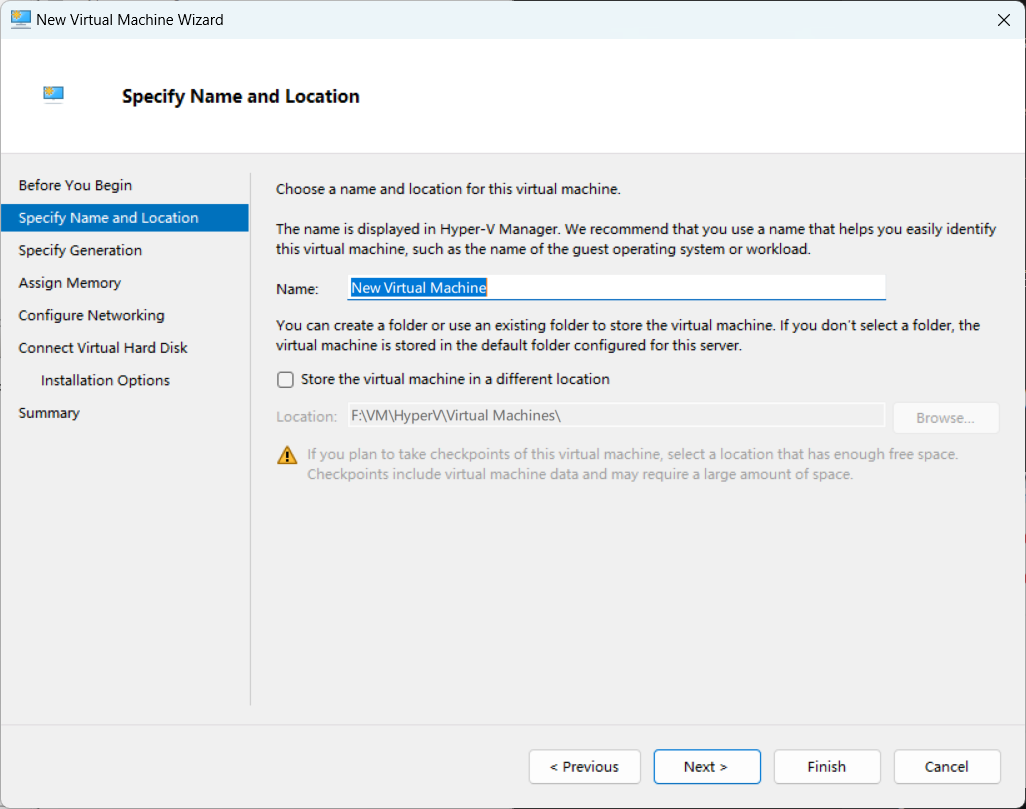Image resolution: width=1026 pixels, height=809 pixels.
Task: Jump to Assign Memory step
Action: [69, 283]
